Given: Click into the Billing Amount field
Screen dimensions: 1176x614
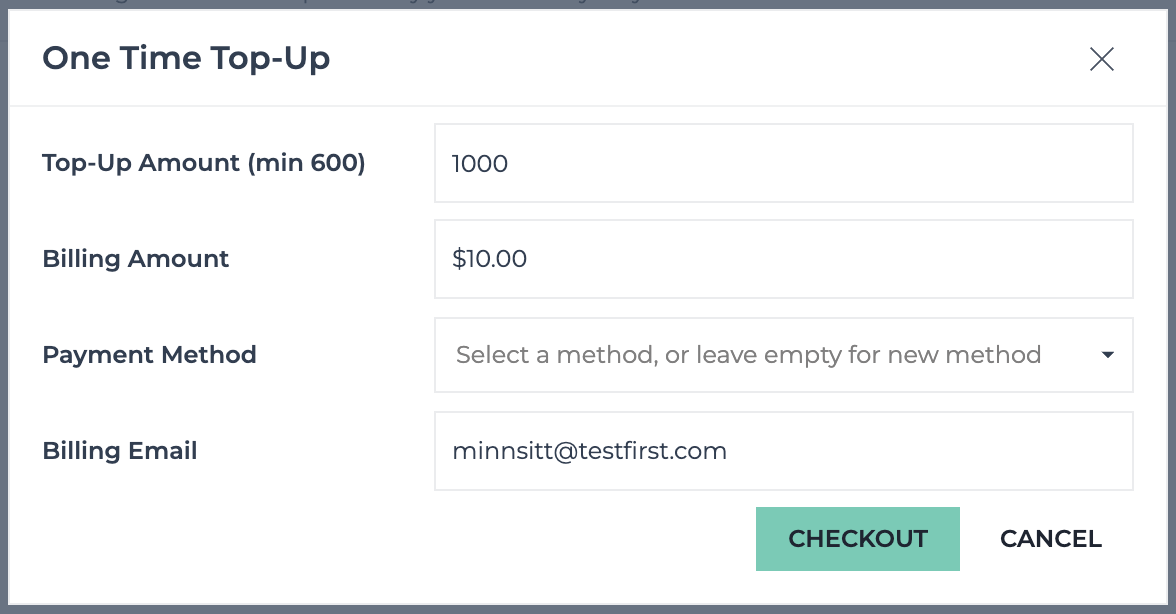Looking at the screenshot, I should click(783, 259).
